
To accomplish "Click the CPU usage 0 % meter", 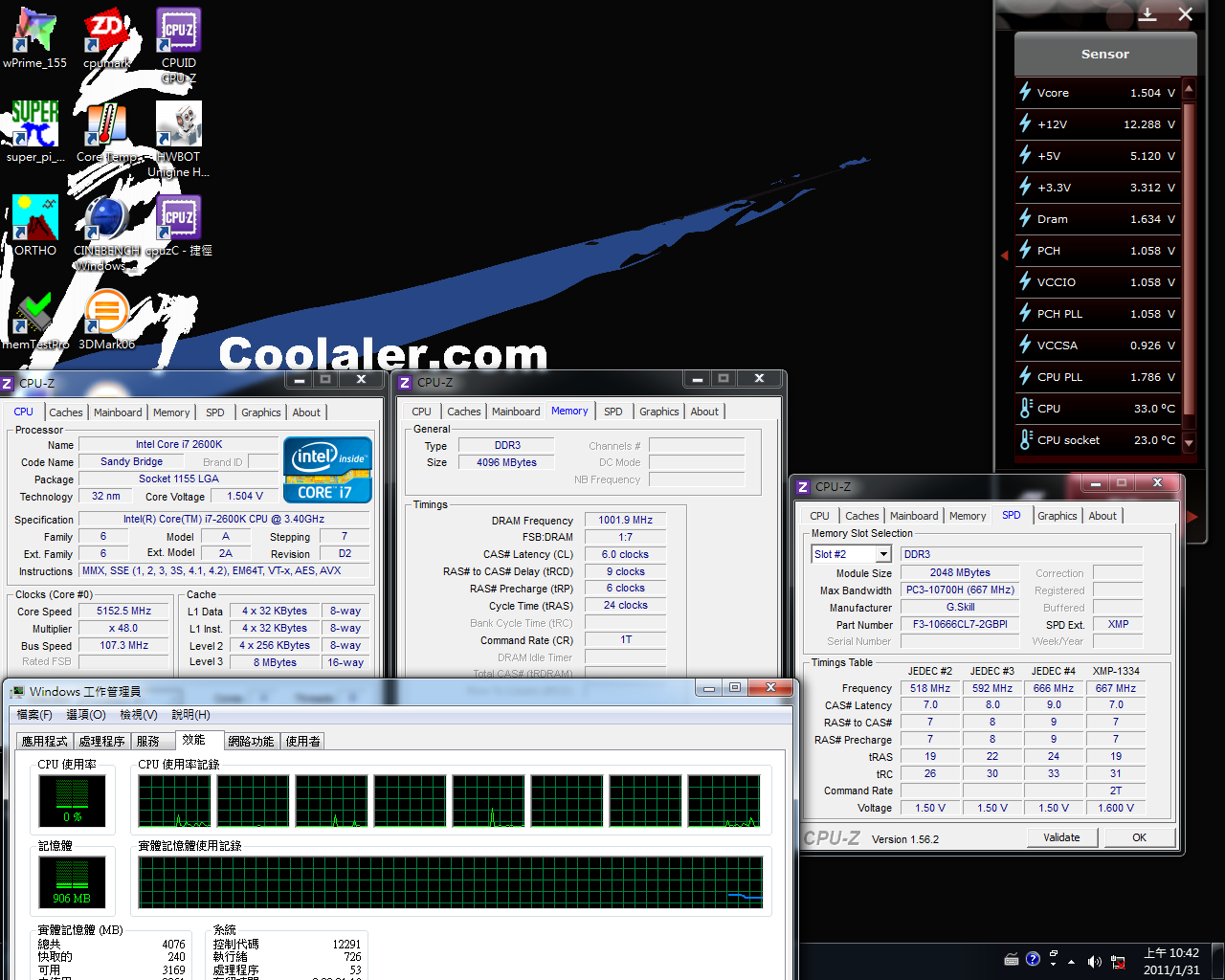I will point(73,800).
